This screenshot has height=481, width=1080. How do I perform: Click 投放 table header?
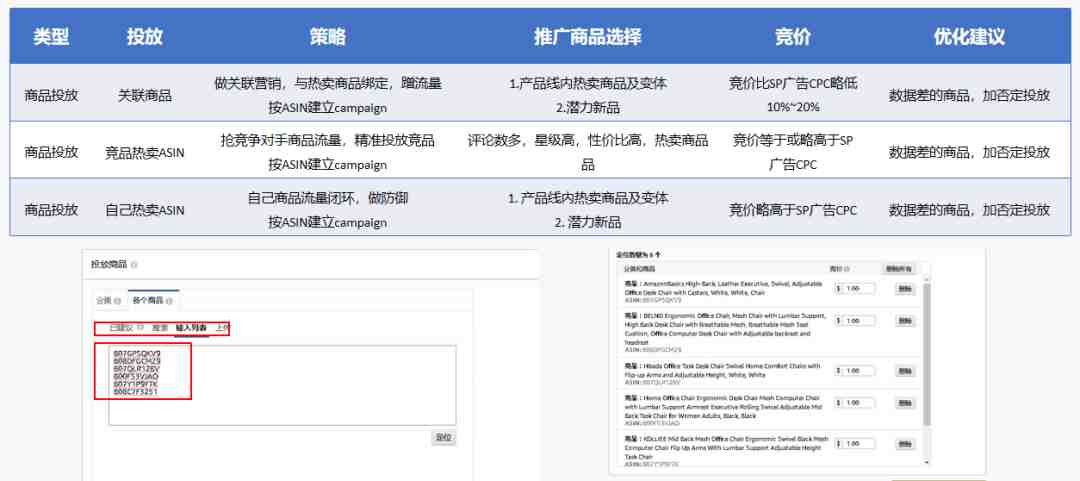[145, 37]
